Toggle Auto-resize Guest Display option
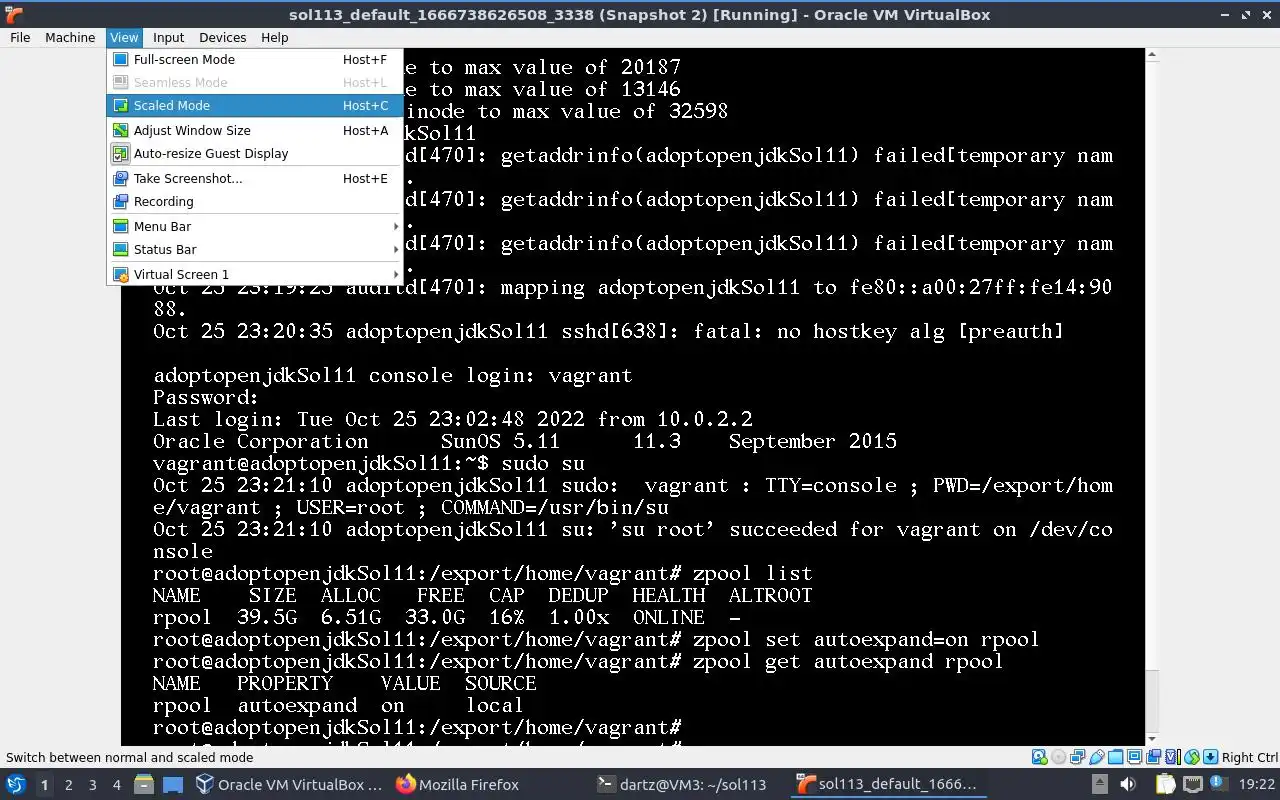1280x800 pixels. pos(255,153)
